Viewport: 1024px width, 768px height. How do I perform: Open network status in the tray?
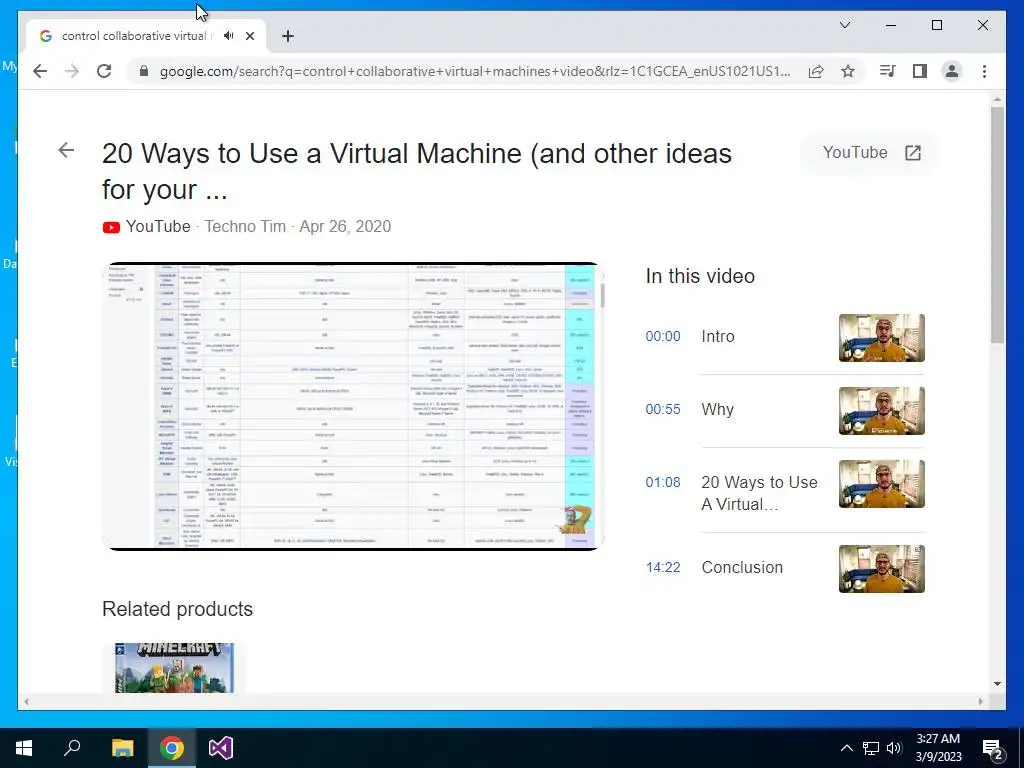click(871, 748)
